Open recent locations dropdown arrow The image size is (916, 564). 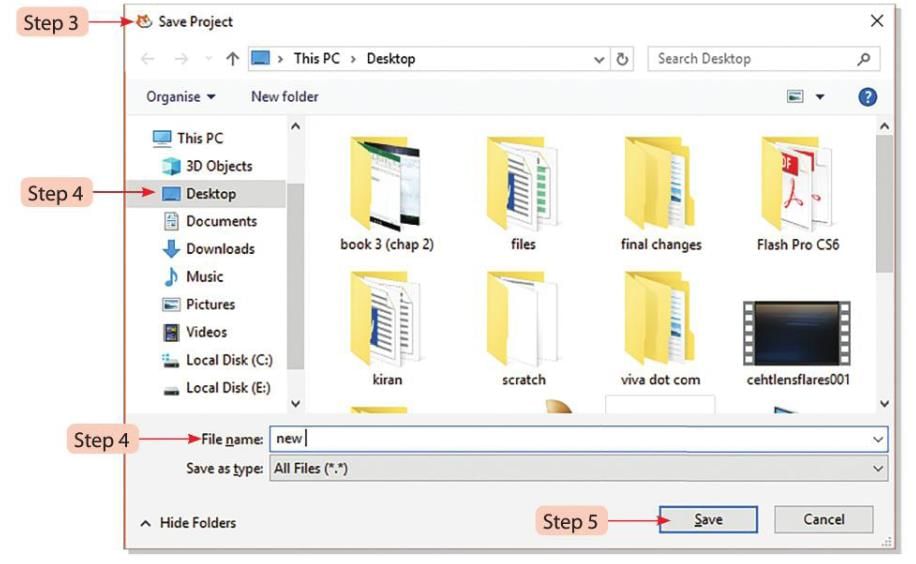click(x=209, y=58)
